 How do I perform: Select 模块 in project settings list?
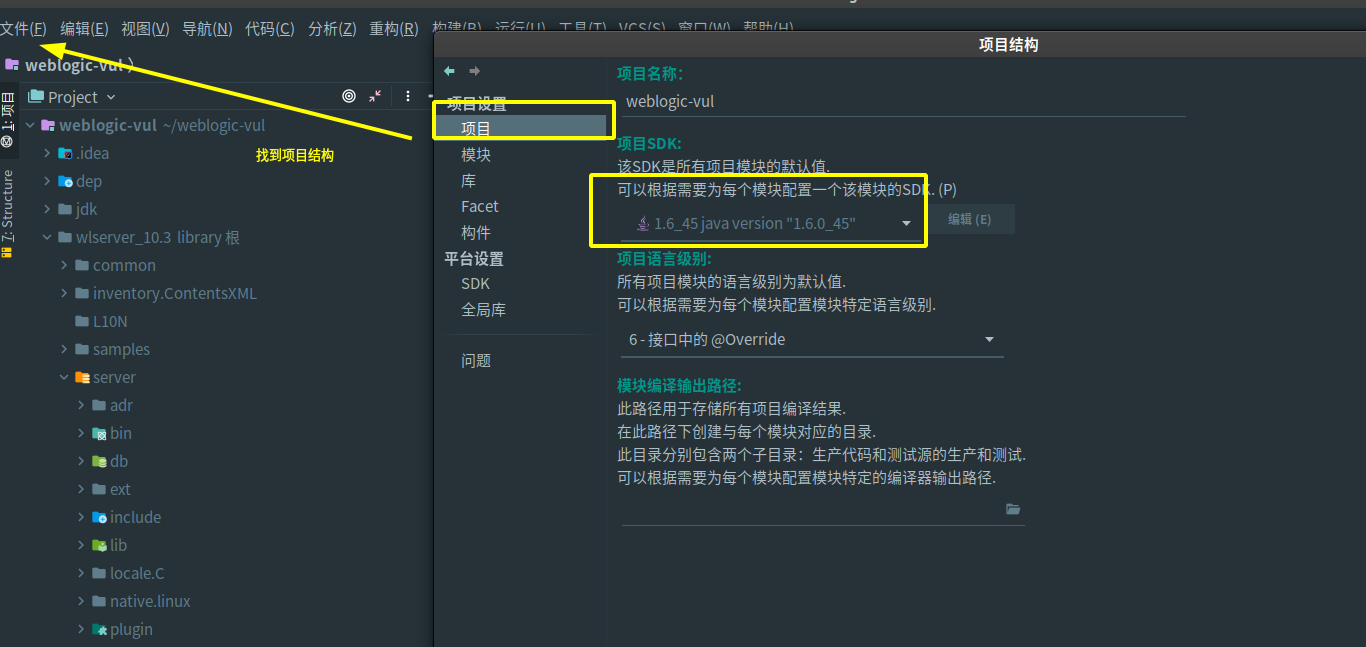pyautogui.click(x=476, y=155)
